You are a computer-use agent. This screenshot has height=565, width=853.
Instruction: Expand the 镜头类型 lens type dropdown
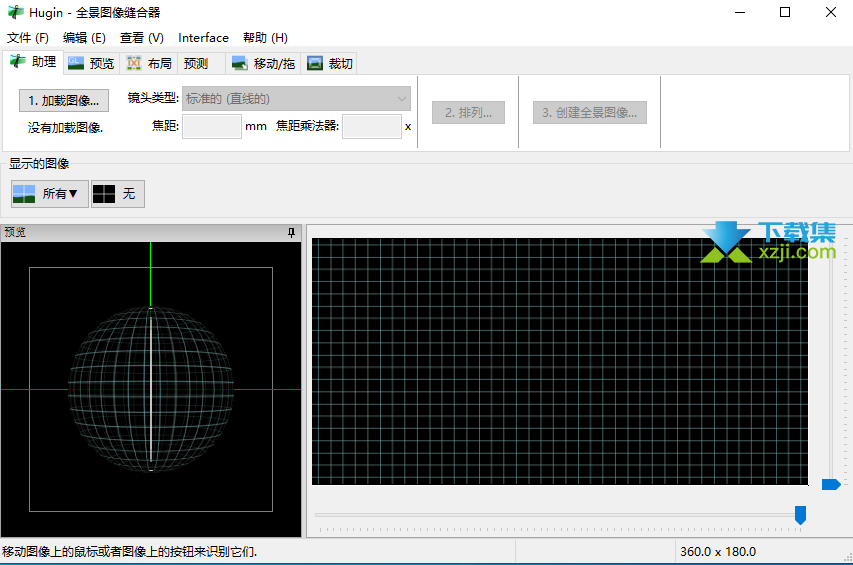tap(296, 99)
